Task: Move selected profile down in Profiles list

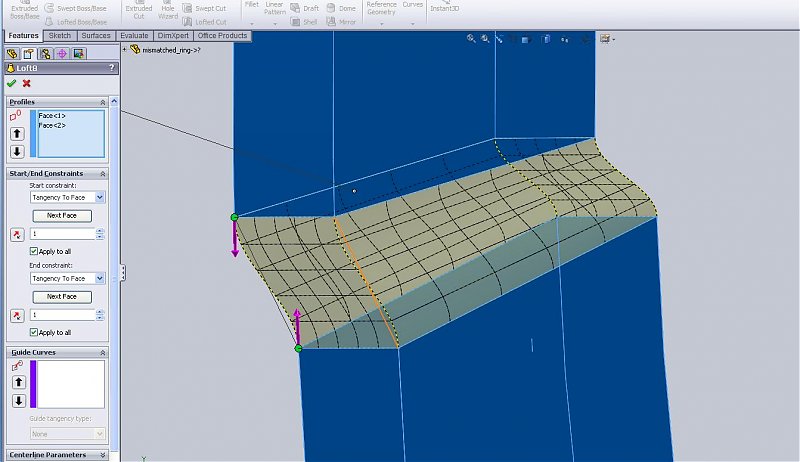Action: click(17, 151)
